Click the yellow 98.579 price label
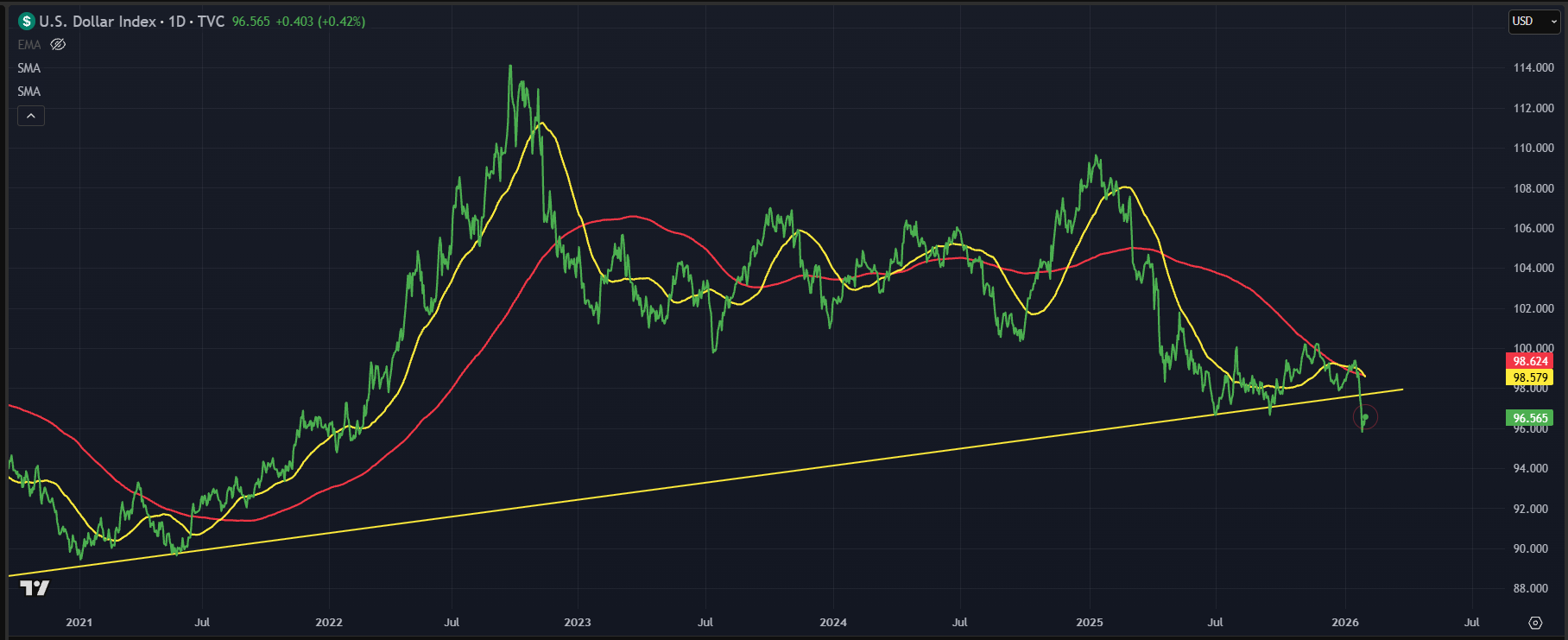The height and width of the screenshot is (640, 1568). [1530, 377]
